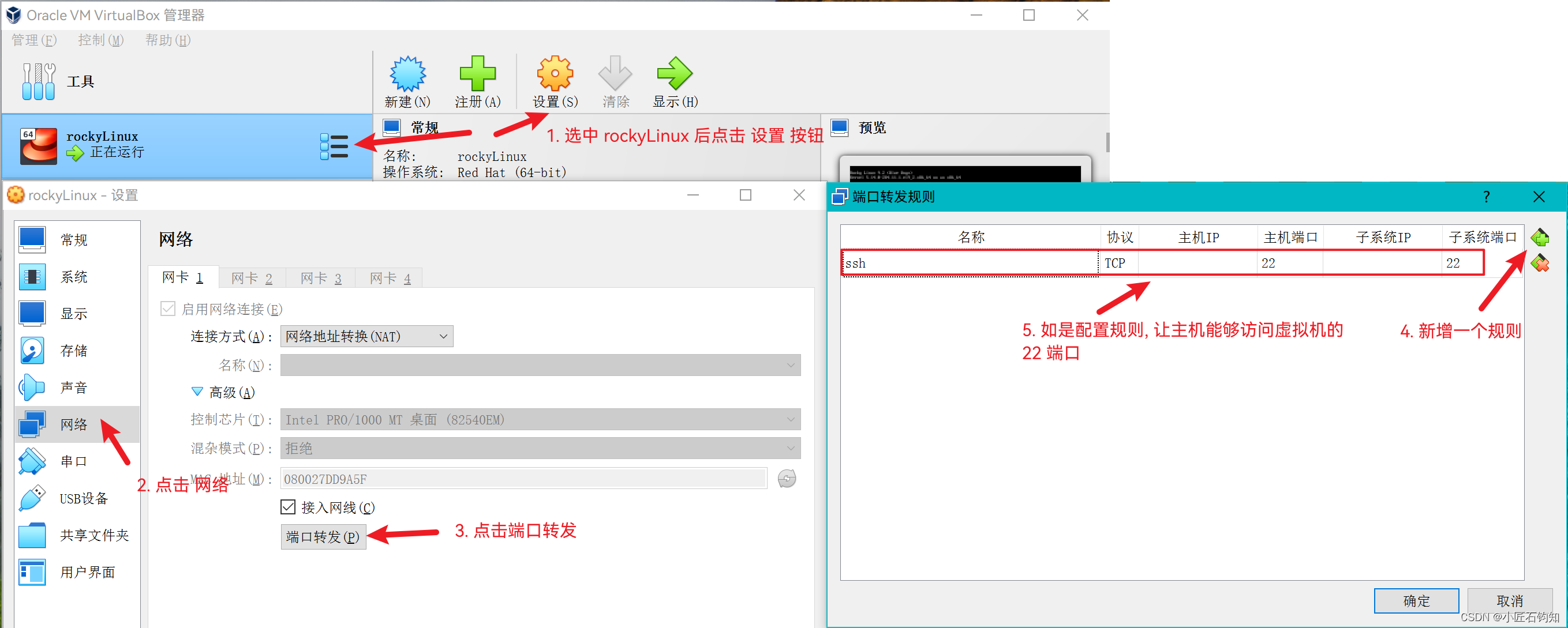Select General (常规) settings category
Viewport: 1568px width, 628px height.
click(x=78, y=240)
